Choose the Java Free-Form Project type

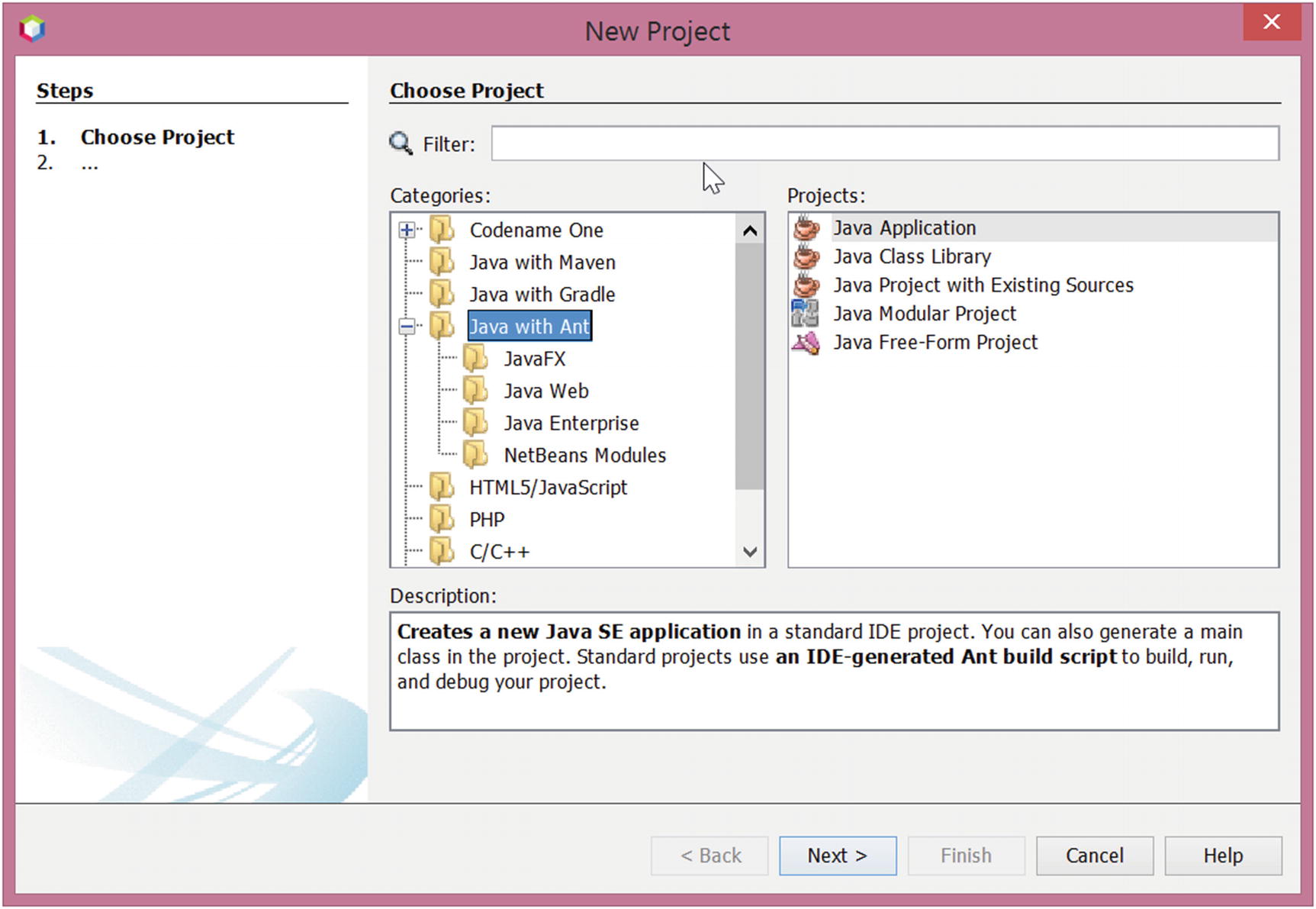pos(935,342)
